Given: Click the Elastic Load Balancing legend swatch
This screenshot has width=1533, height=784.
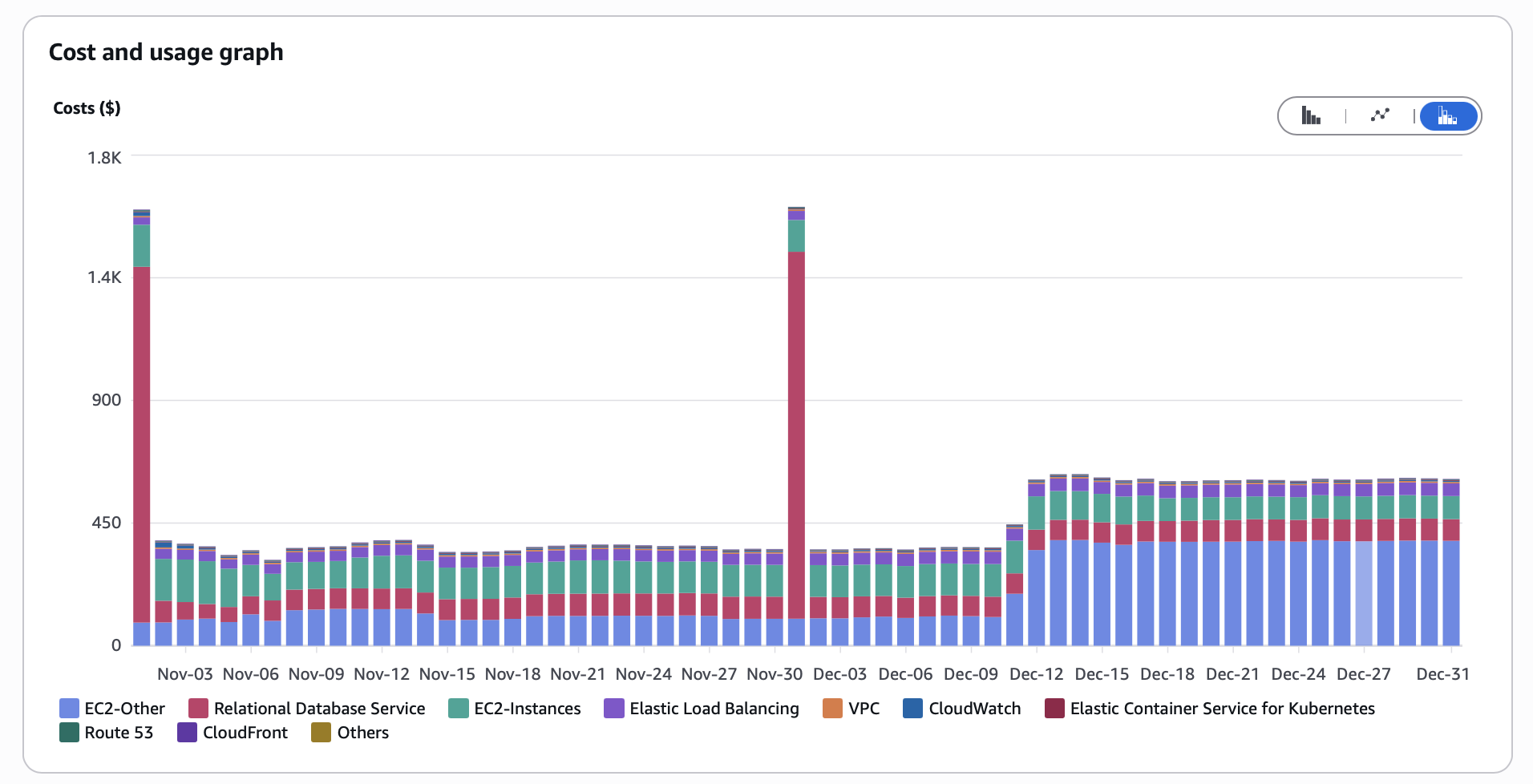Looking at the screenshot, I should [614, 709].
